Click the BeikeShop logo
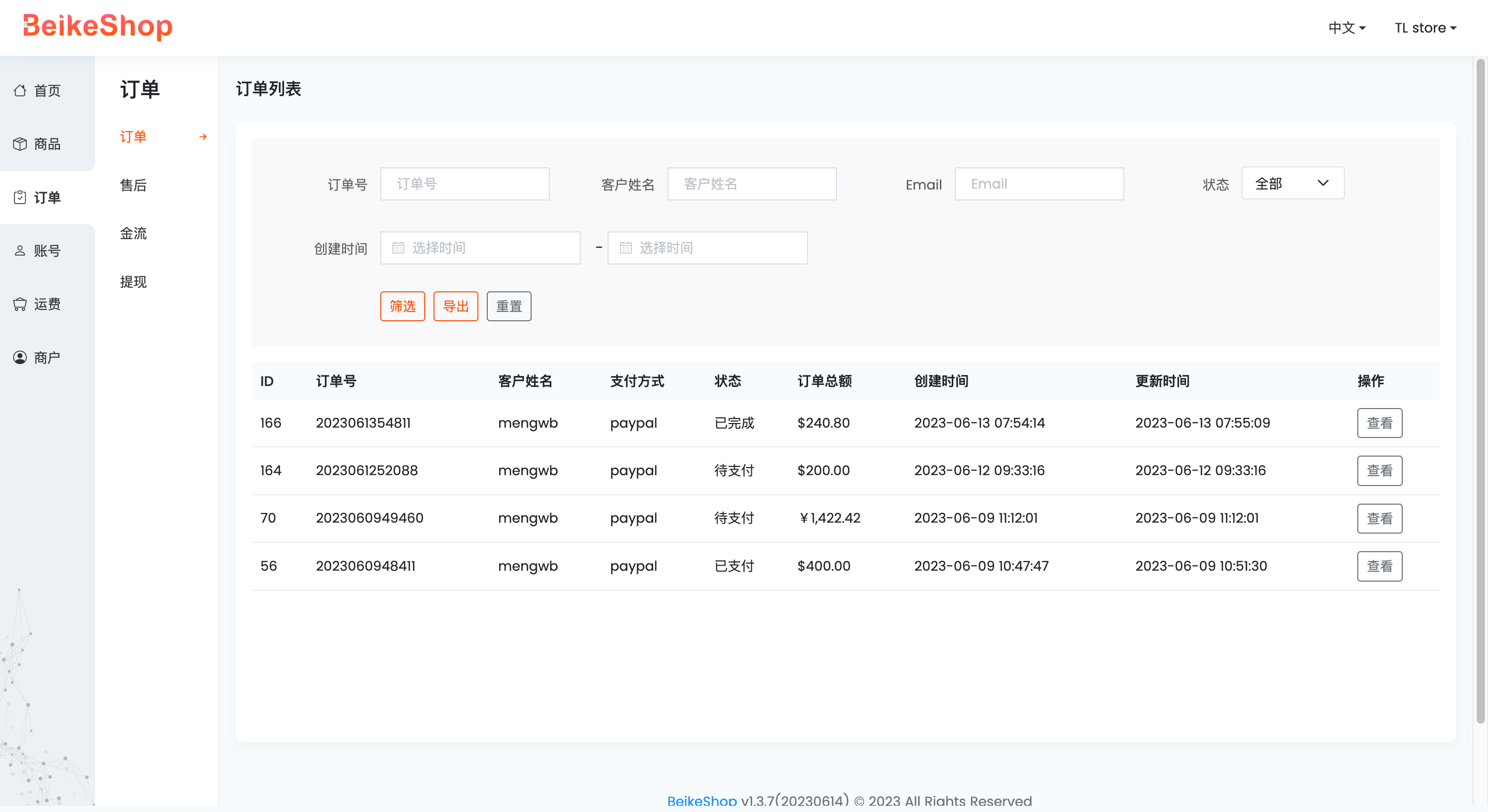Viewport: 1488px width, 812px height. point(98,26)
